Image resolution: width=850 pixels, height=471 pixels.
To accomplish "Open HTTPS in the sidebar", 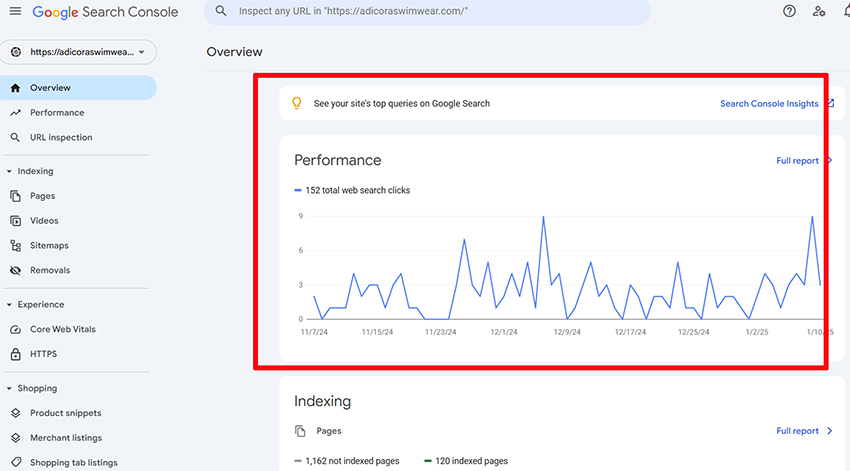I will point(43,354).
